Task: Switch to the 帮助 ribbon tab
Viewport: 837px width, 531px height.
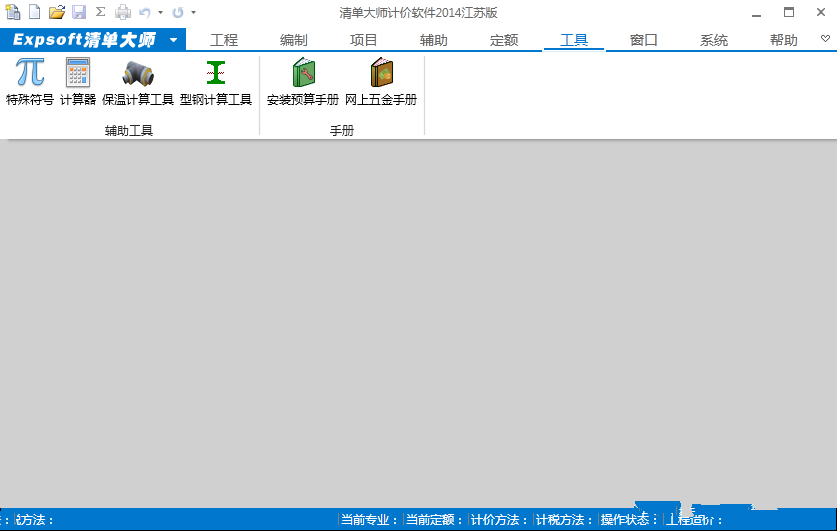Action: tap(784, 40)
